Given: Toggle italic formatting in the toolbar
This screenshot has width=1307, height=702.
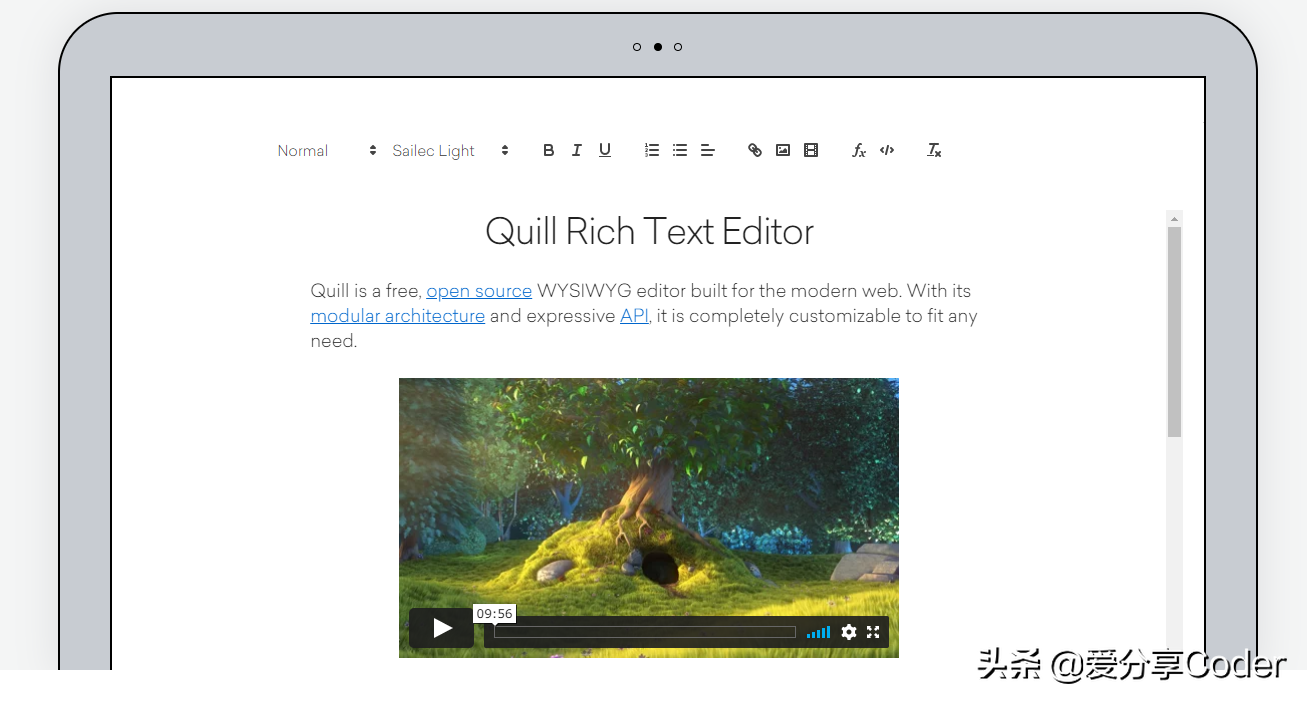Looking at the screenshot, I should pos(576,150).
